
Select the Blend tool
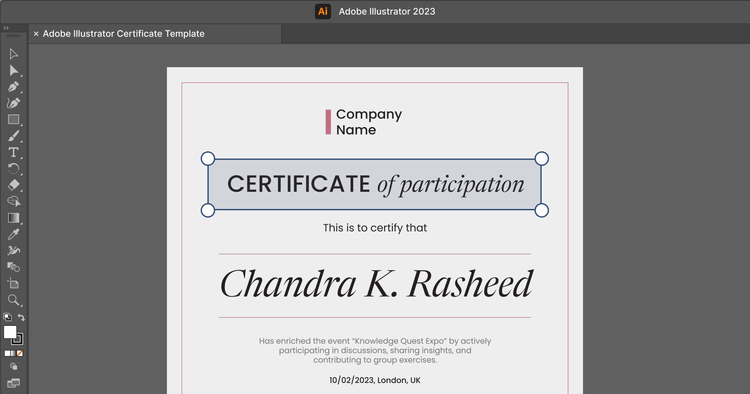(x=13, y=267)
